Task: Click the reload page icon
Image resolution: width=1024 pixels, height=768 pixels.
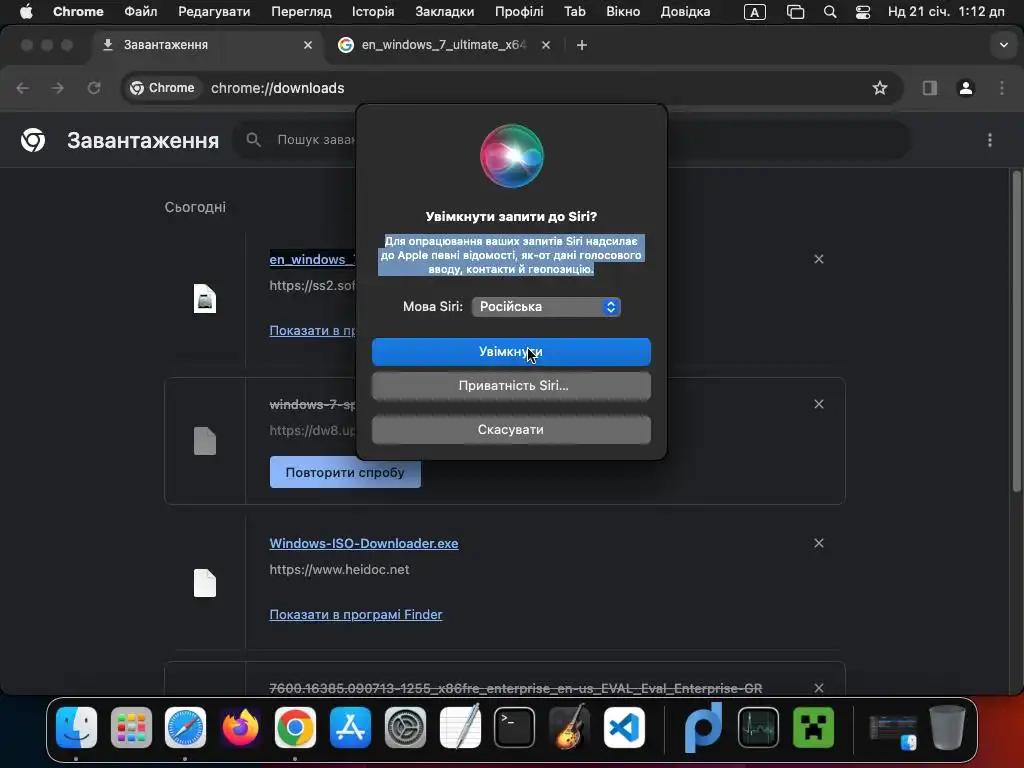Action: (94, 88)
